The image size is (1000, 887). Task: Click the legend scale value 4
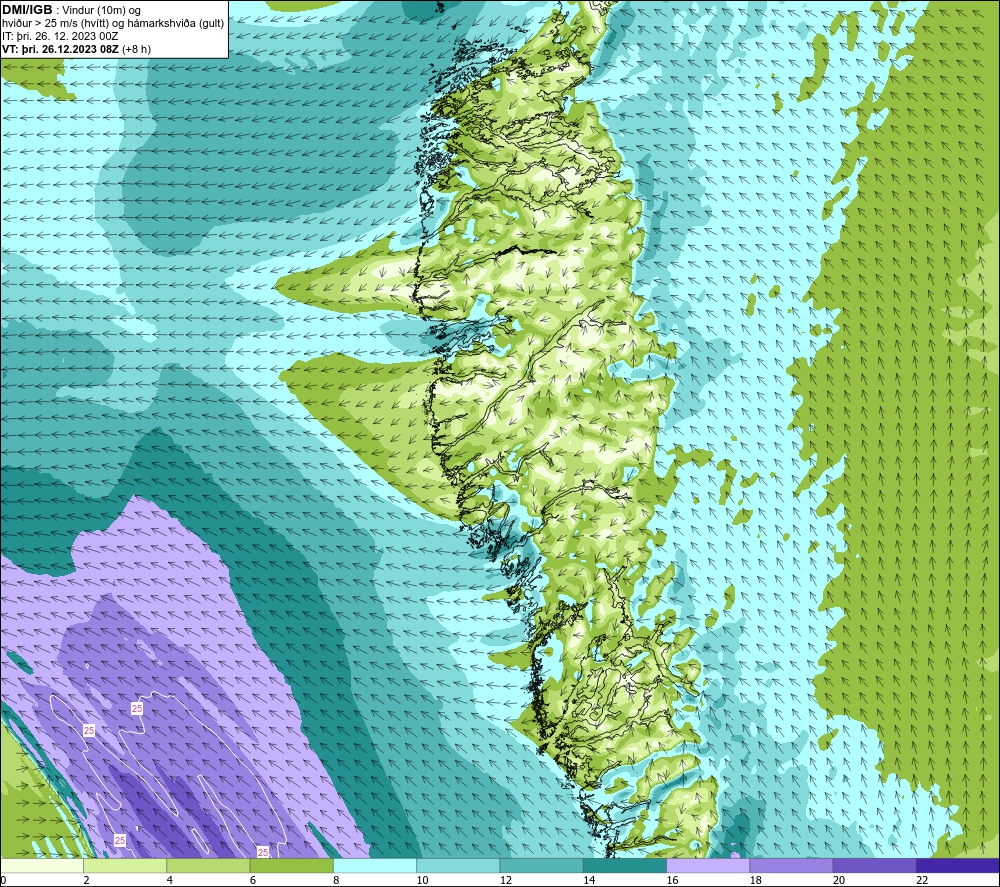click(x=170, y=880)
